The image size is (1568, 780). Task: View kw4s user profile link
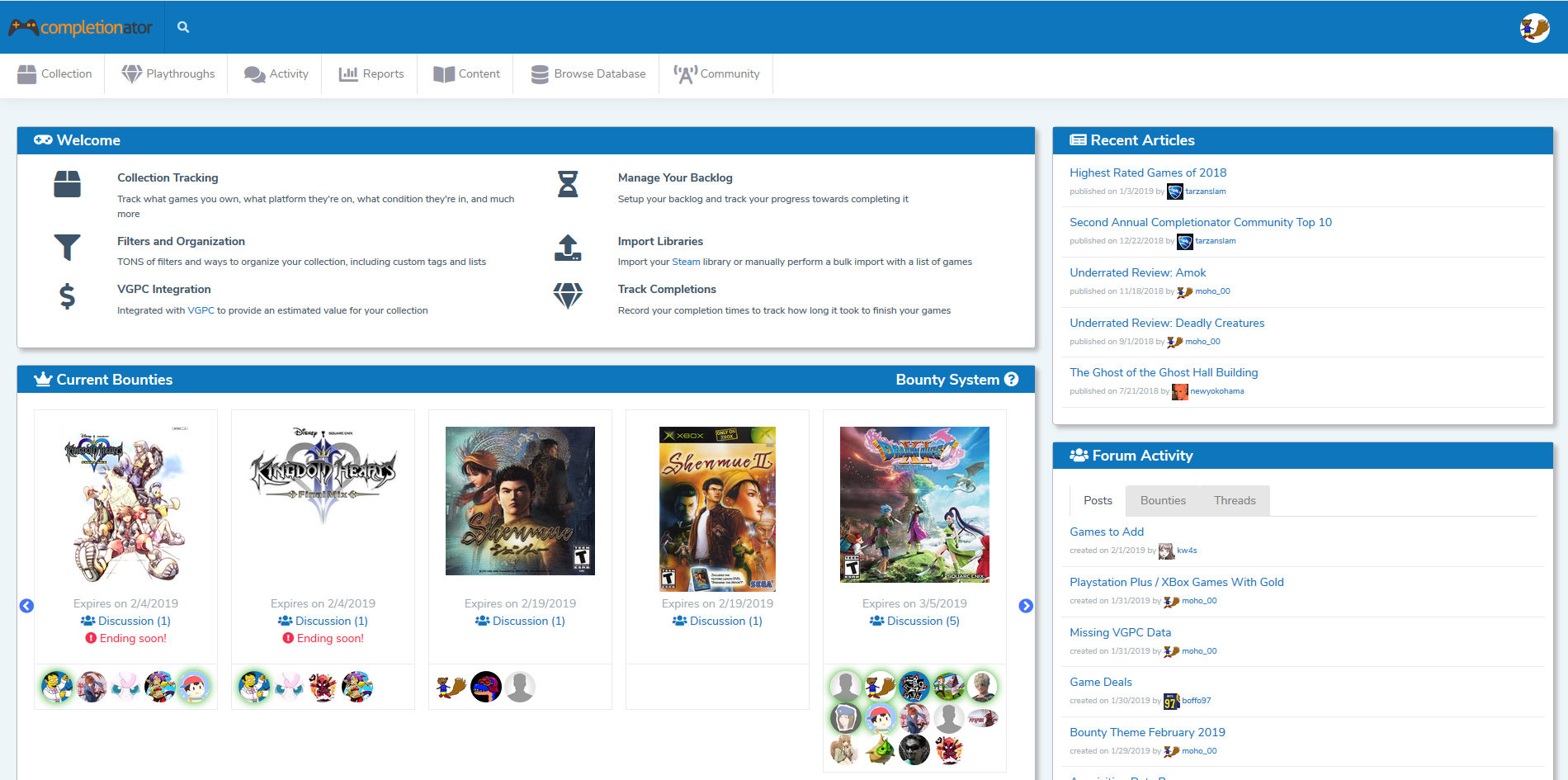coord(1187,551)
